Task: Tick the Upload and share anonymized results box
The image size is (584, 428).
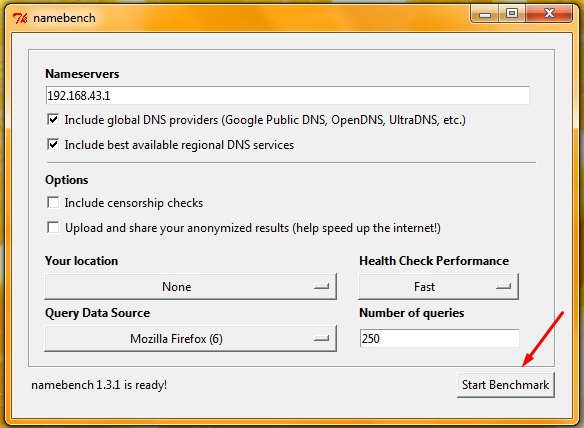Action: [53, 228]
